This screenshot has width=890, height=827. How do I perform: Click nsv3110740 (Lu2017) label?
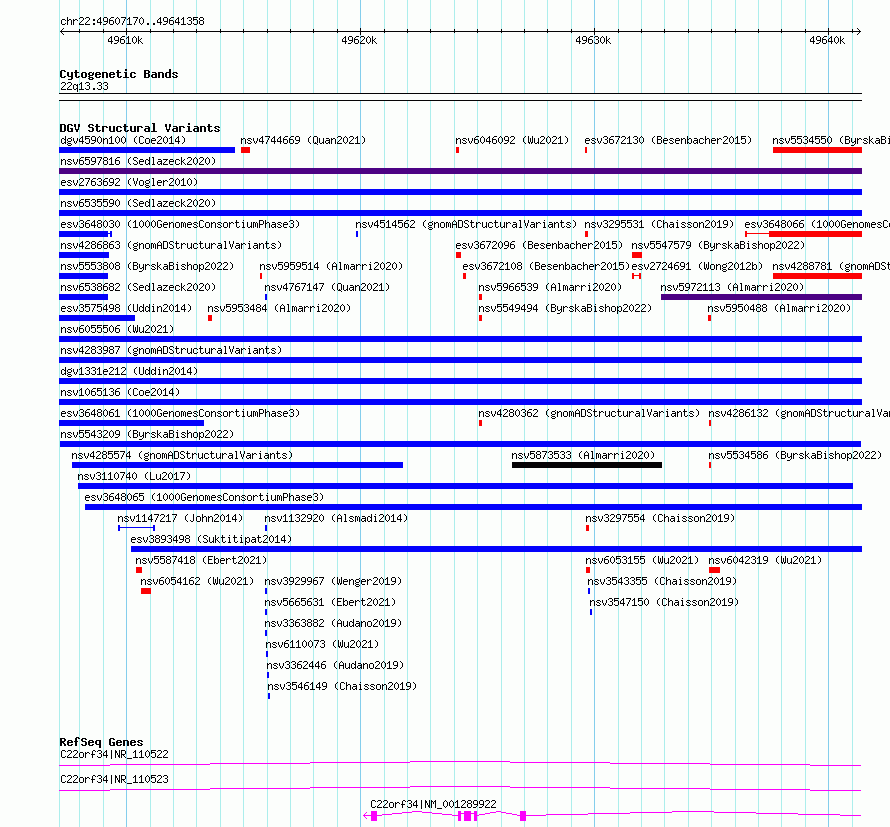click(135, 476)
